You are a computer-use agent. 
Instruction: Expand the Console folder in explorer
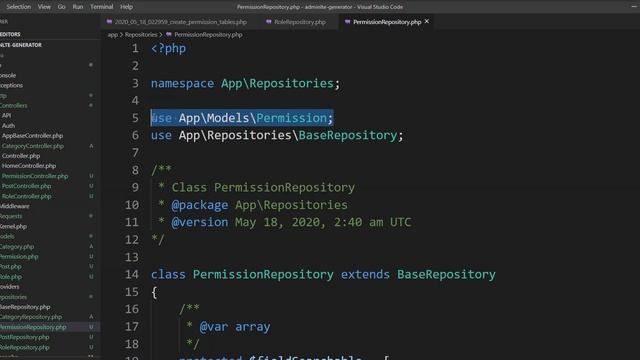[8, 76]
